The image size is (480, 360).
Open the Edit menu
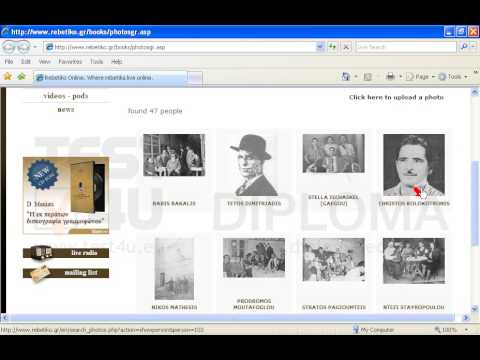pyautogui.click(x=26, y=62)
